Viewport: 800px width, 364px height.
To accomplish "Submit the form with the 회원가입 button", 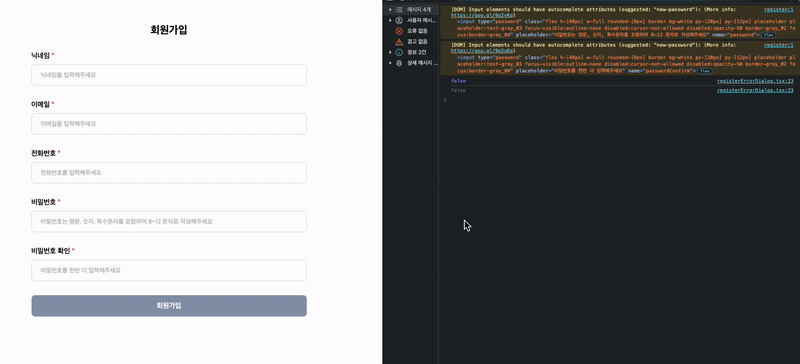I will pos(169,306).
